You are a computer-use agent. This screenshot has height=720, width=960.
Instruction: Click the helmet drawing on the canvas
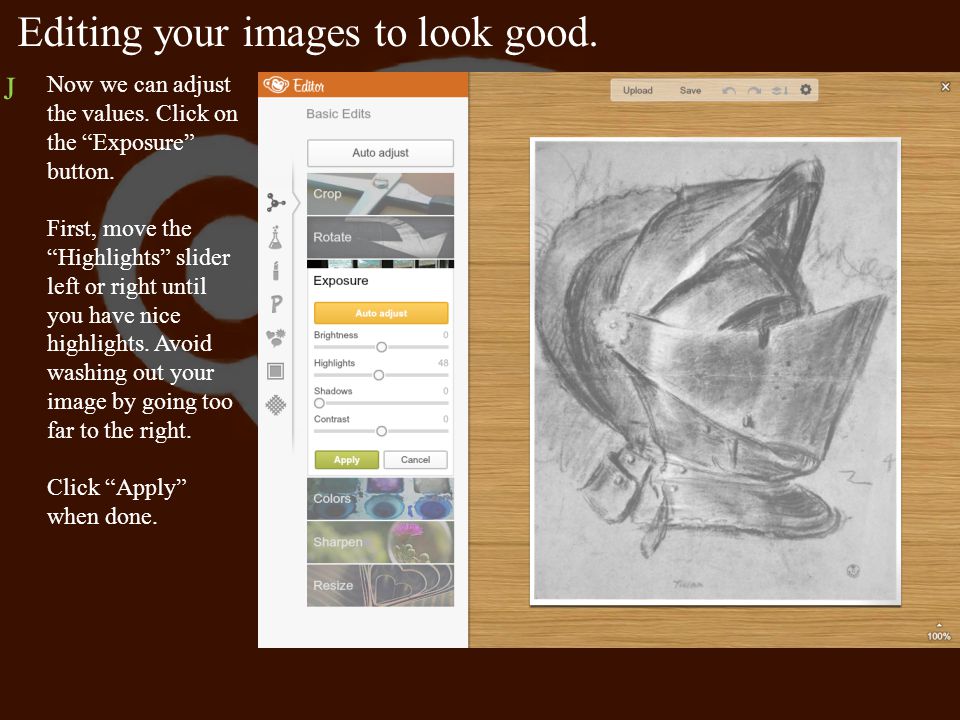715,371
